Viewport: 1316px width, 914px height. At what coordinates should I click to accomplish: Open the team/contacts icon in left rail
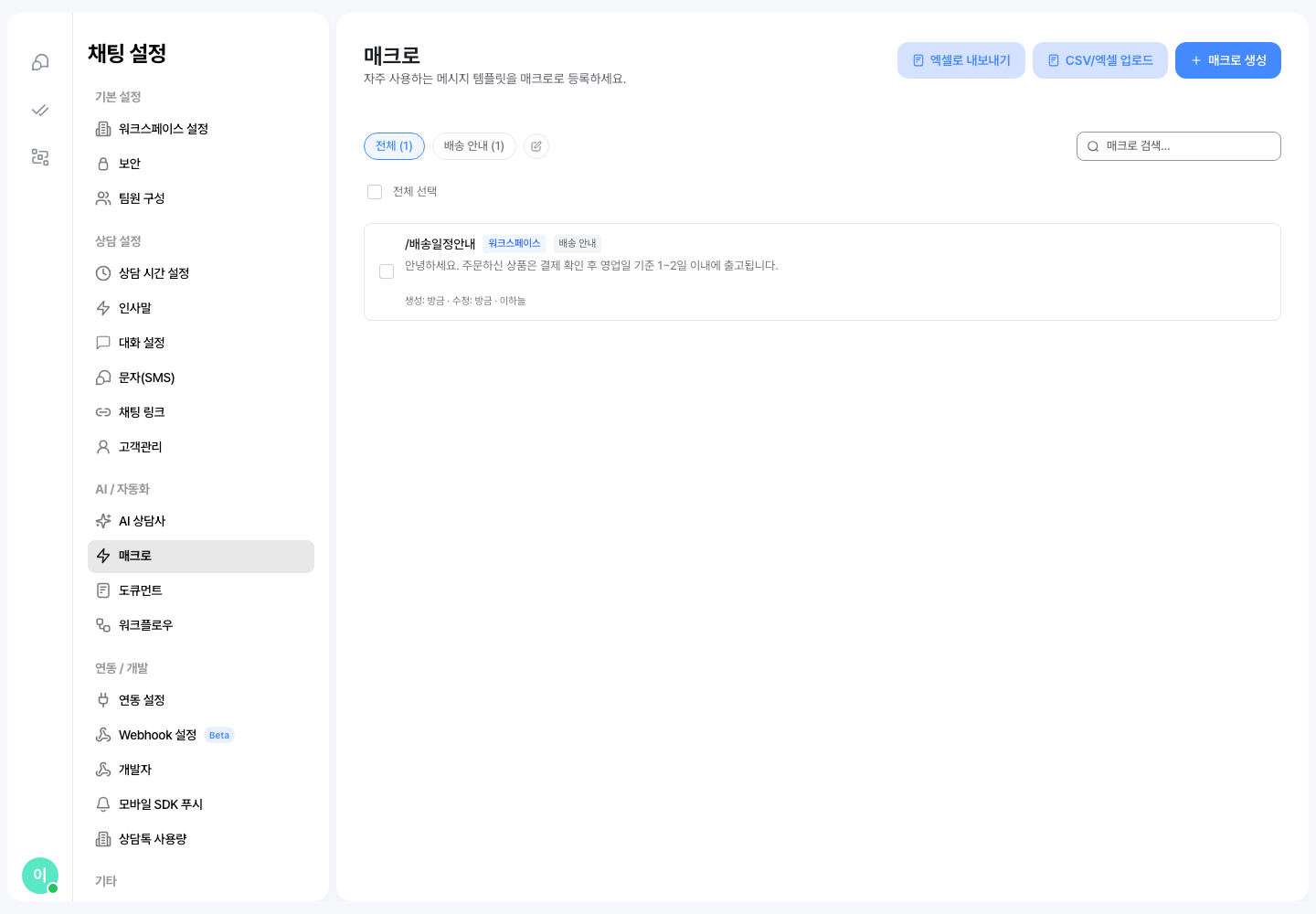40,157
